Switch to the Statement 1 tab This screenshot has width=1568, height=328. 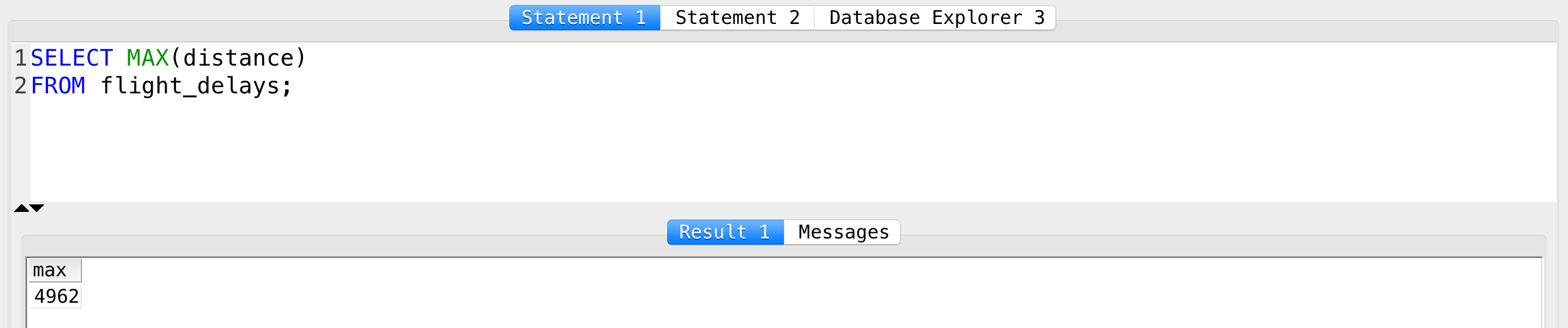point(585,18)
